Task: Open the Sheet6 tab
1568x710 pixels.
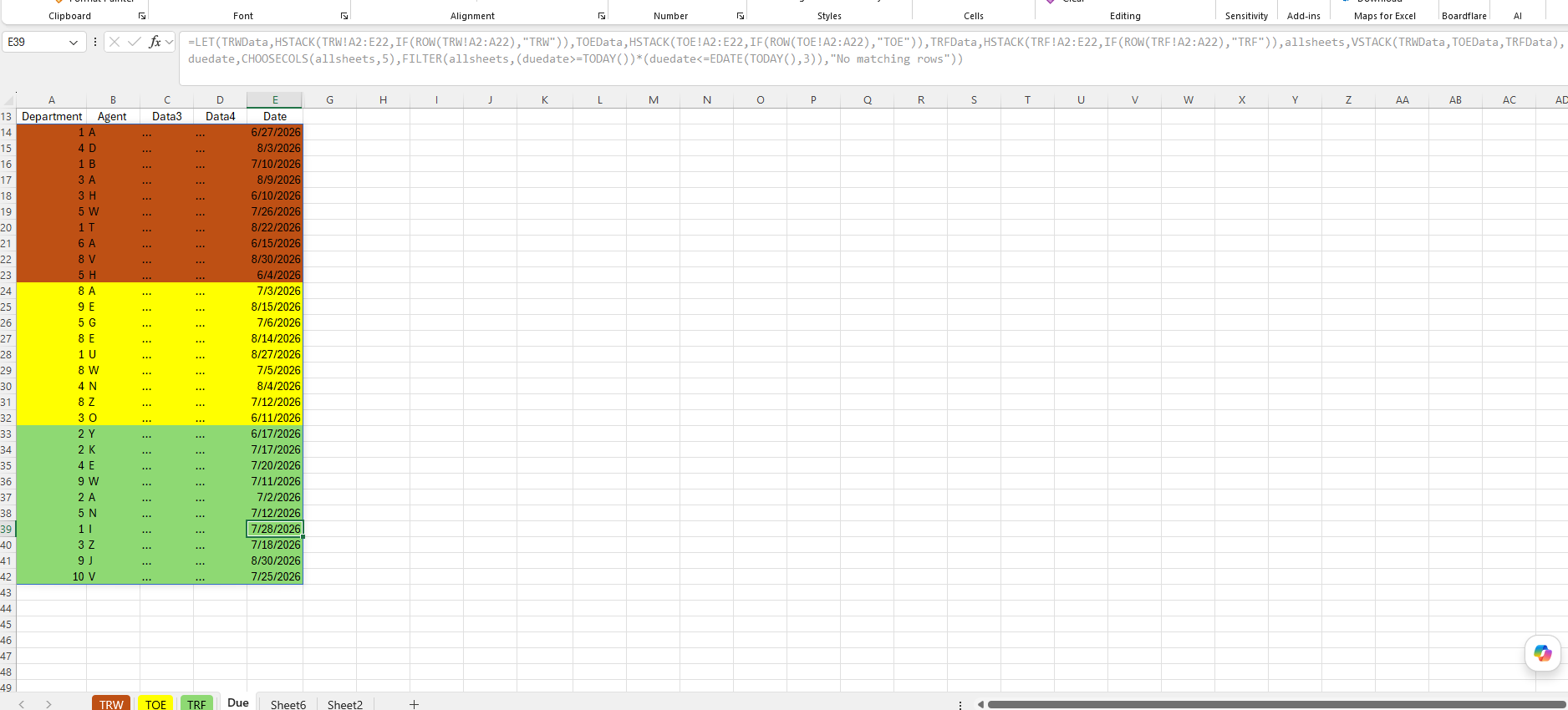Action: 288,704
